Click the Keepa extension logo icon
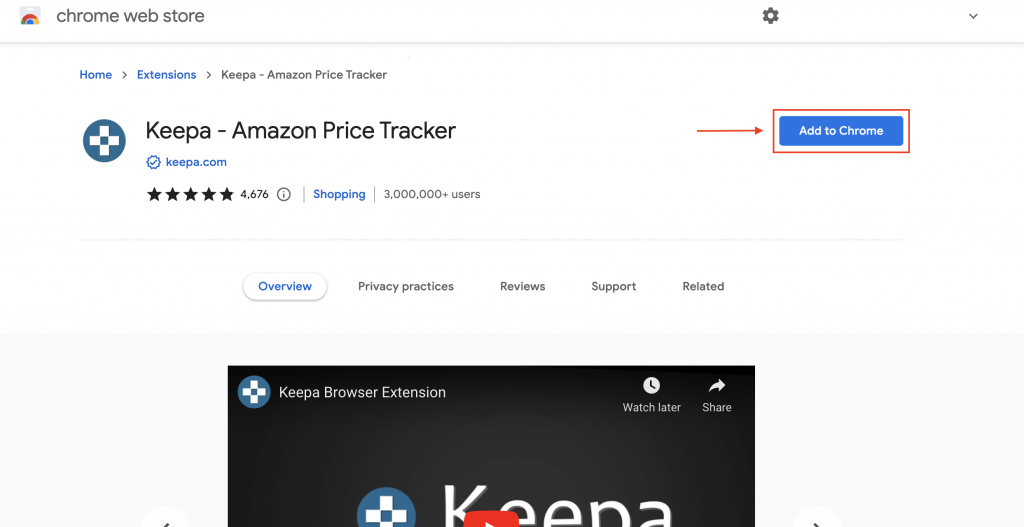 [x=104, y=141]
